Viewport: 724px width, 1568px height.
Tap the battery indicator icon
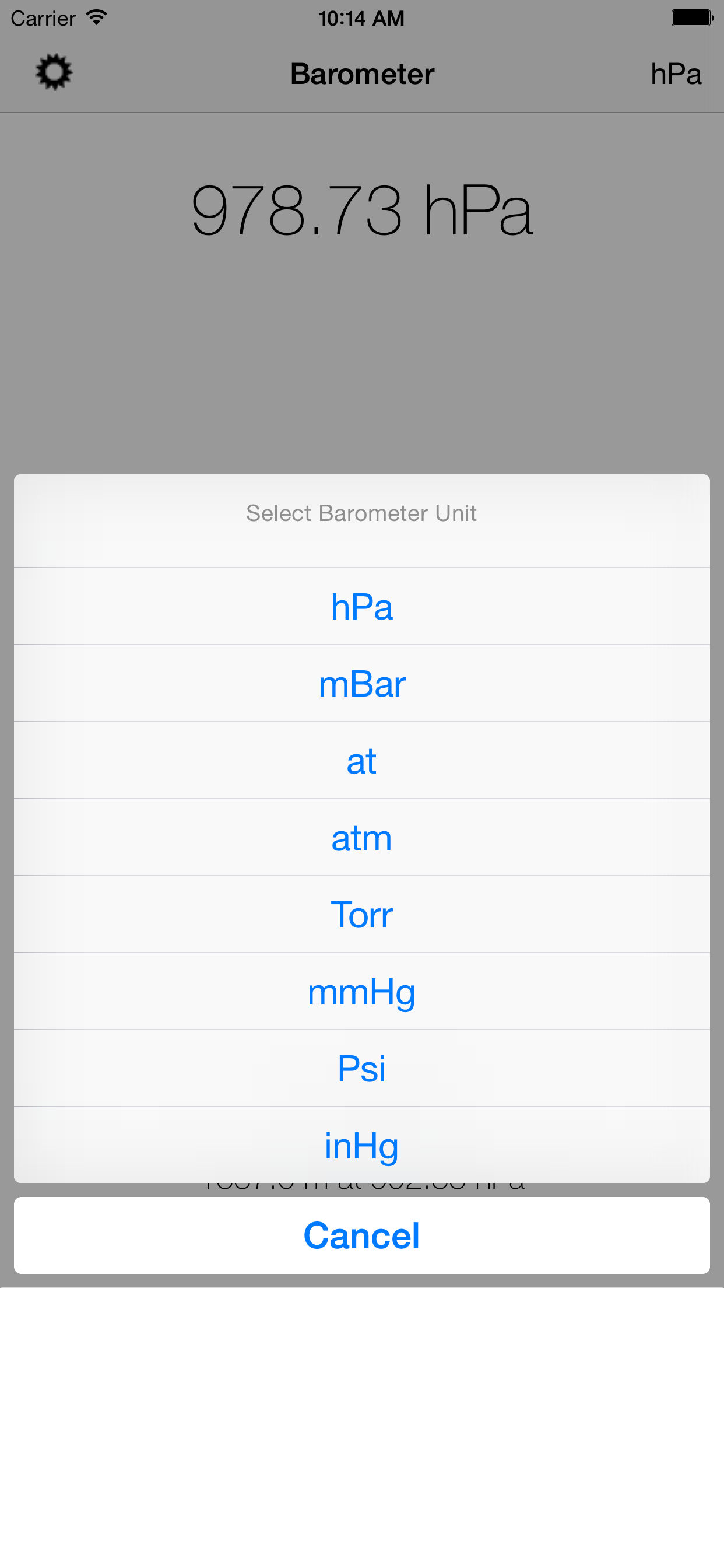pyautogui.click(x=692, y=17)
